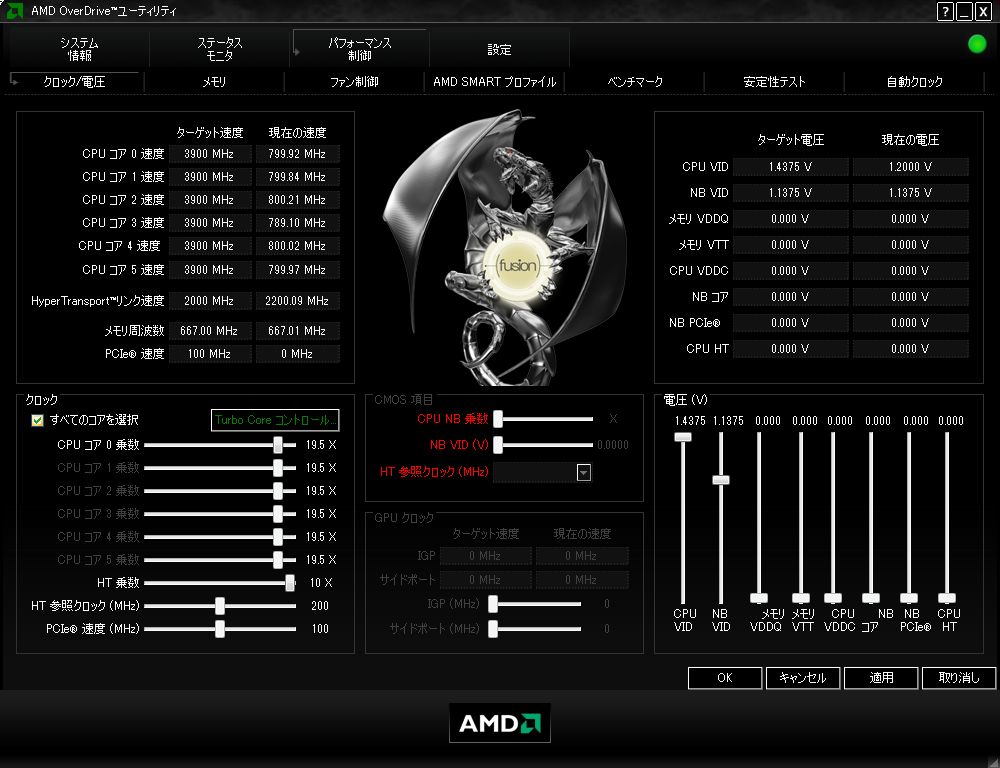The image size is (1000, 768).
Task: Click CPU コア 3 乗数 slider handle
Action: tap(278, 513)
